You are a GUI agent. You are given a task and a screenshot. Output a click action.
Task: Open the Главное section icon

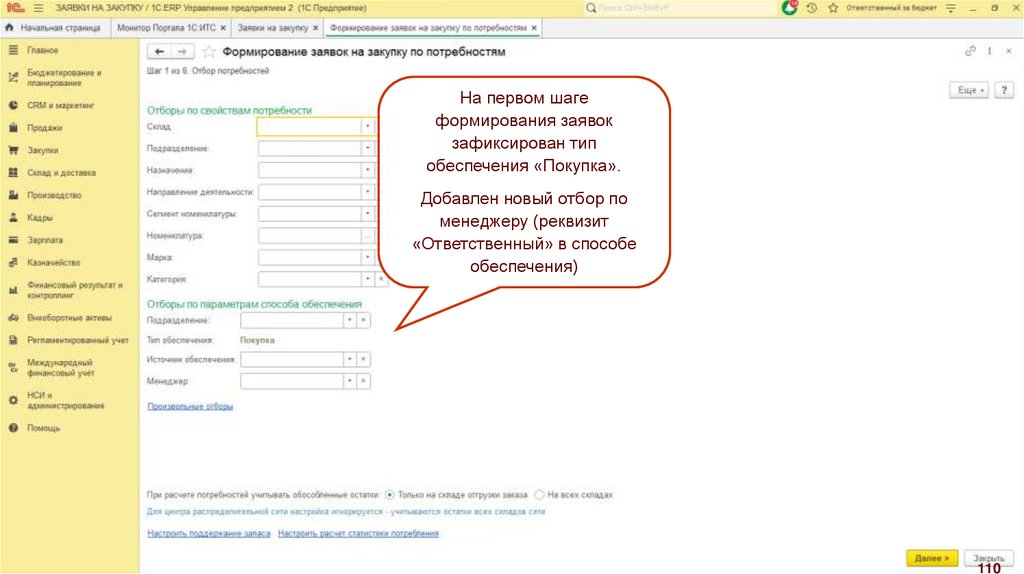pyautogui.click(x=13, y=50)
